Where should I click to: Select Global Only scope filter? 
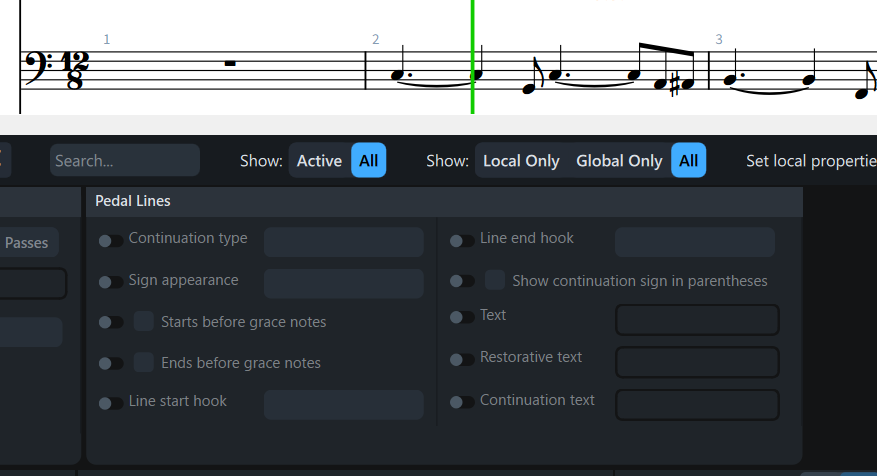619,161
